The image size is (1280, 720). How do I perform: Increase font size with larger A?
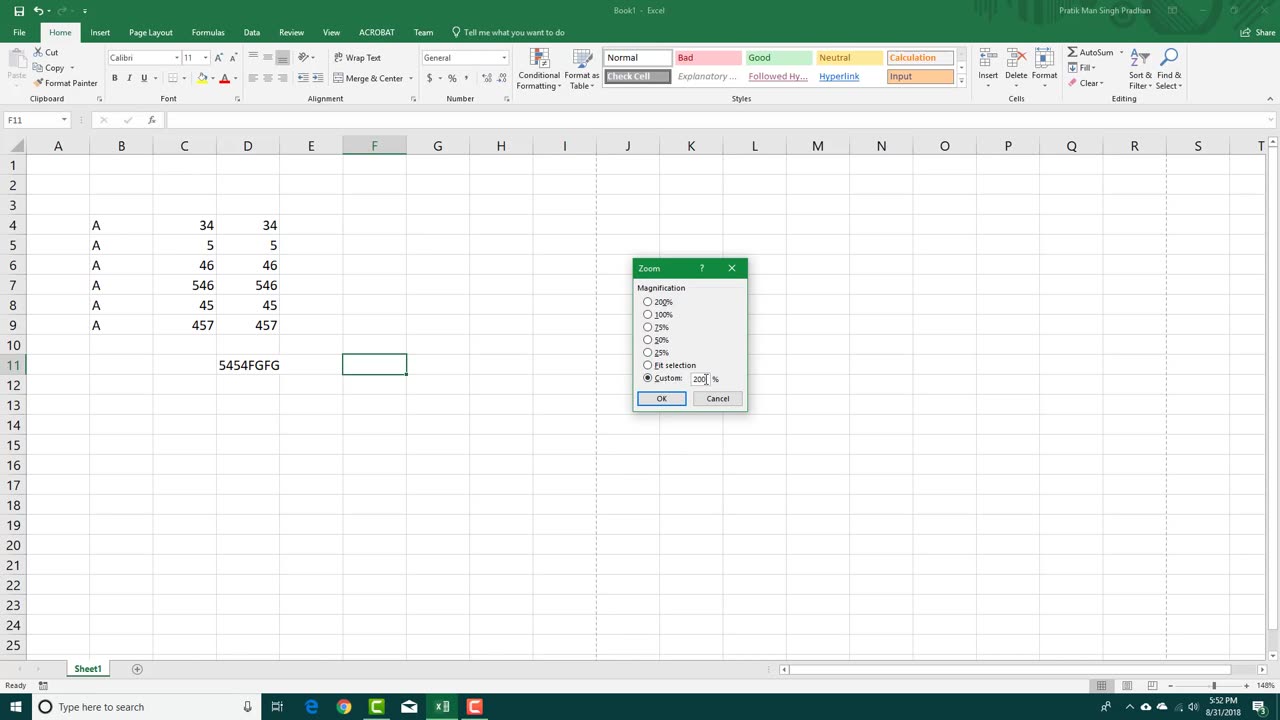pos(219,58)
